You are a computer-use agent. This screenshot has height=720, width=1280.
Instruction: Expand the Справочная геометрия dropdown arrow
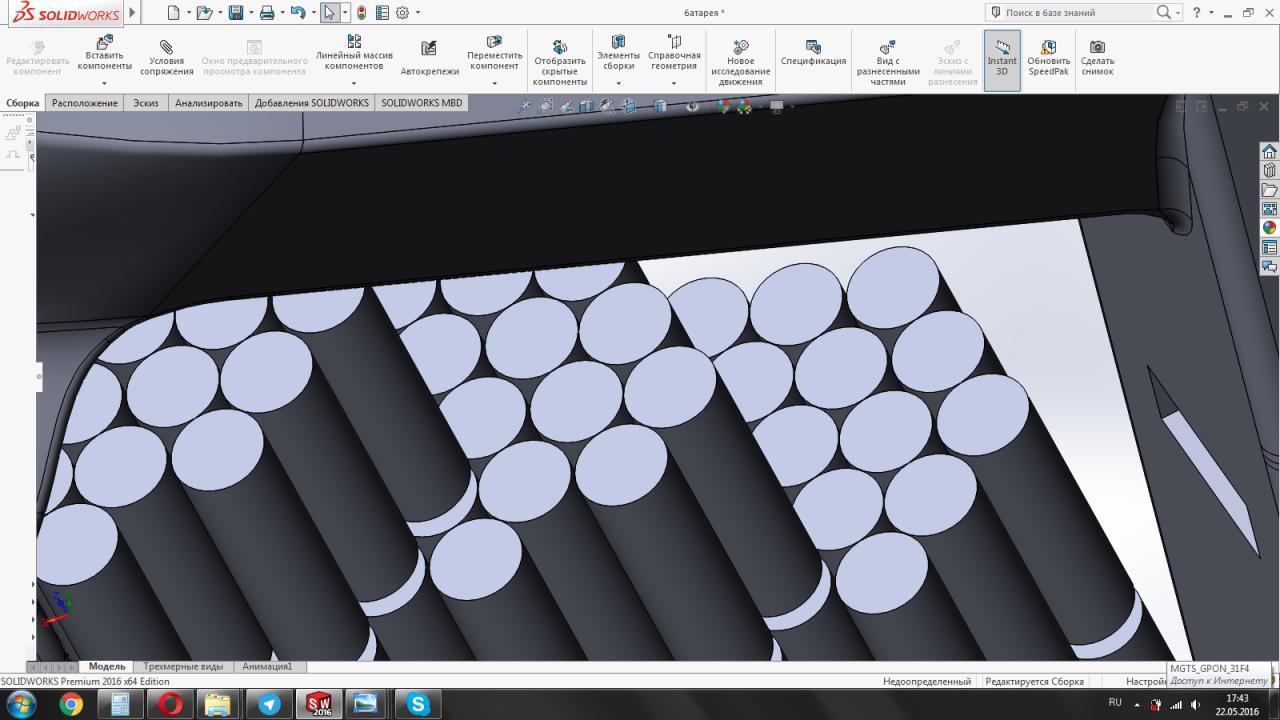coord(674,83)
